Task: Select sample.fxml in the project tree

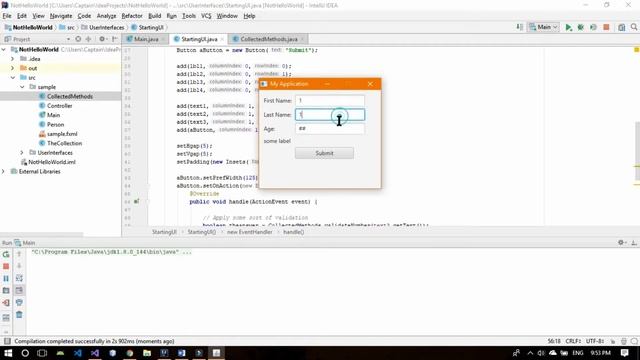Action: tap(62, 134)
